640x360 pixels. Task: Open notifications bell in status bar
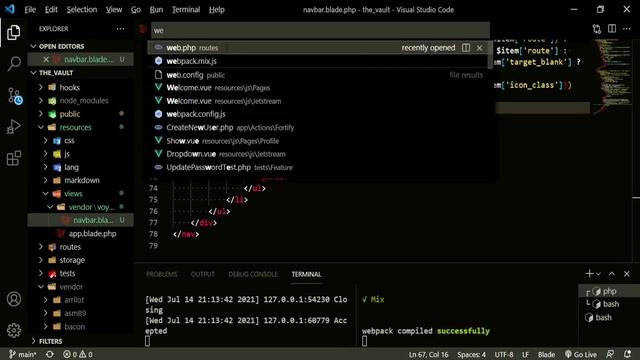(627, 354)
